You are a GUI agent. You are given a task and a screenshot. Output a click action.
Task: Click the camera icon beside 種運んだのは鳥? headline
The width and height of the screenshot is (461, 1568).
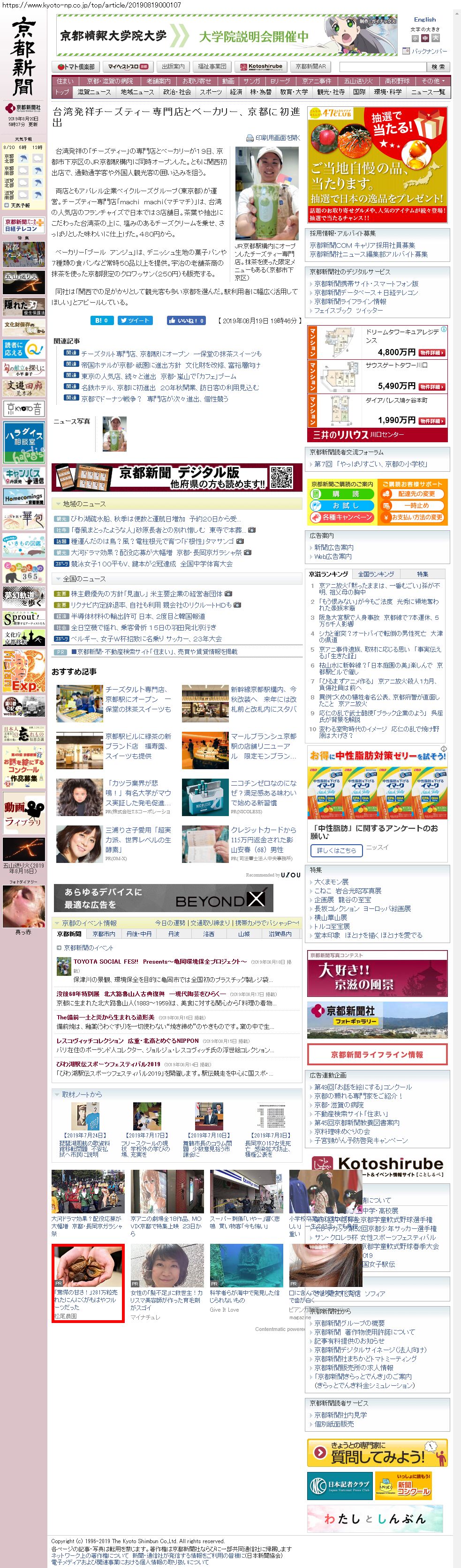pos(240,541)
